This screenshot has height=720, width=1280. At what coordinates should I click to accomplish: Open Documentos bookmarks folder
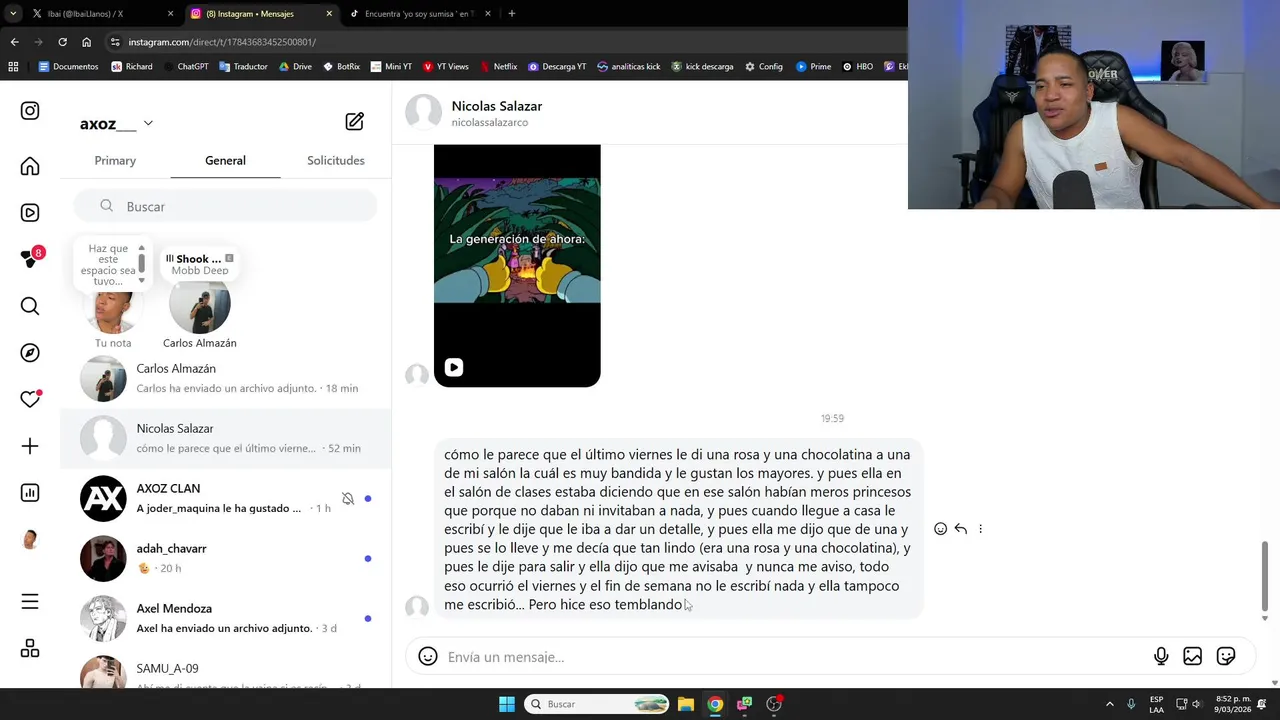tap(68, 67)
